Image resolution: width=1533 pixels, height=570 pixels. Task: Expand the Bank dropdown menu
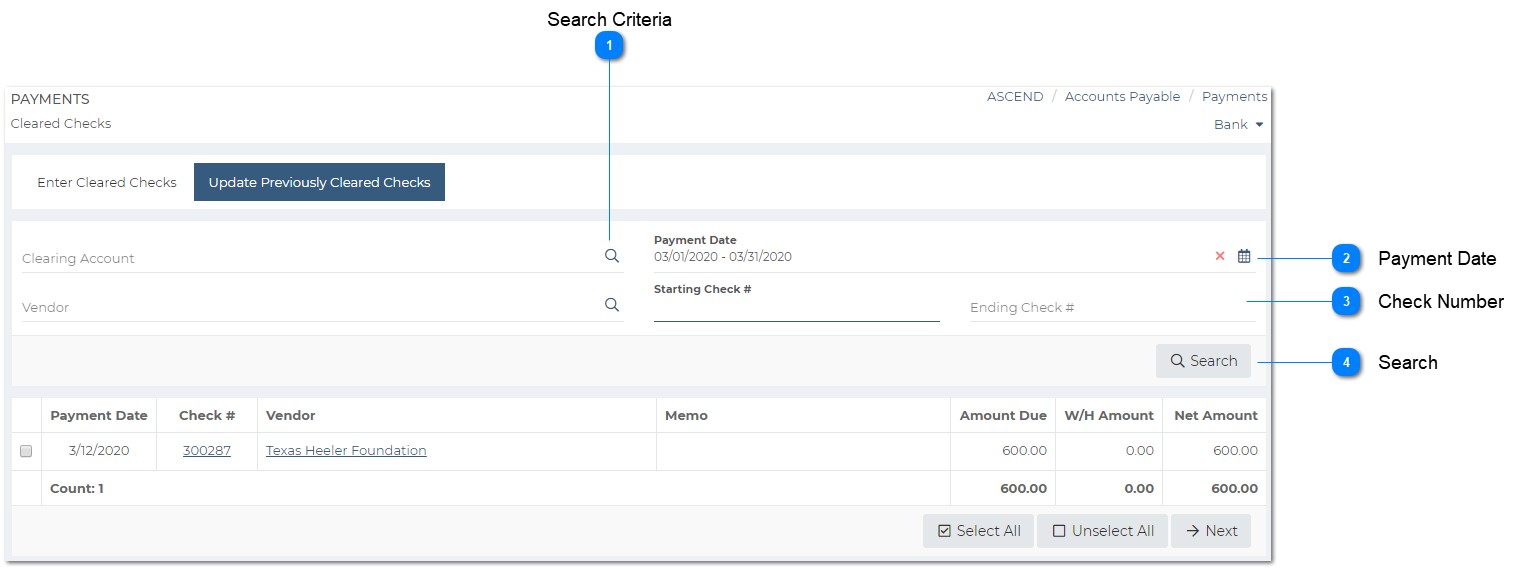tap(1238, 124)
